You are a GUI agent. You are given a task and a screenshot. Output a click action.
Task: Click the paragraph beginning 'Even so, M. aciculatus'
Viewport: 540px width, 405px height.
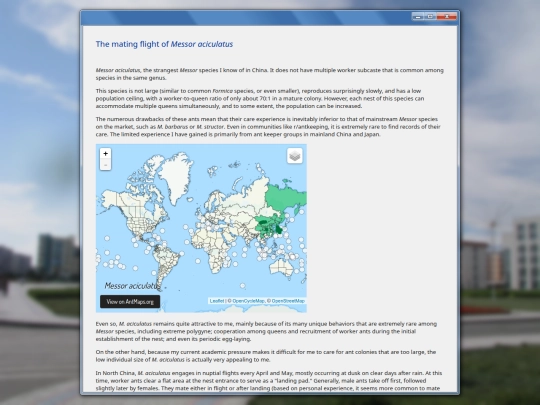[x=266, y=331]
